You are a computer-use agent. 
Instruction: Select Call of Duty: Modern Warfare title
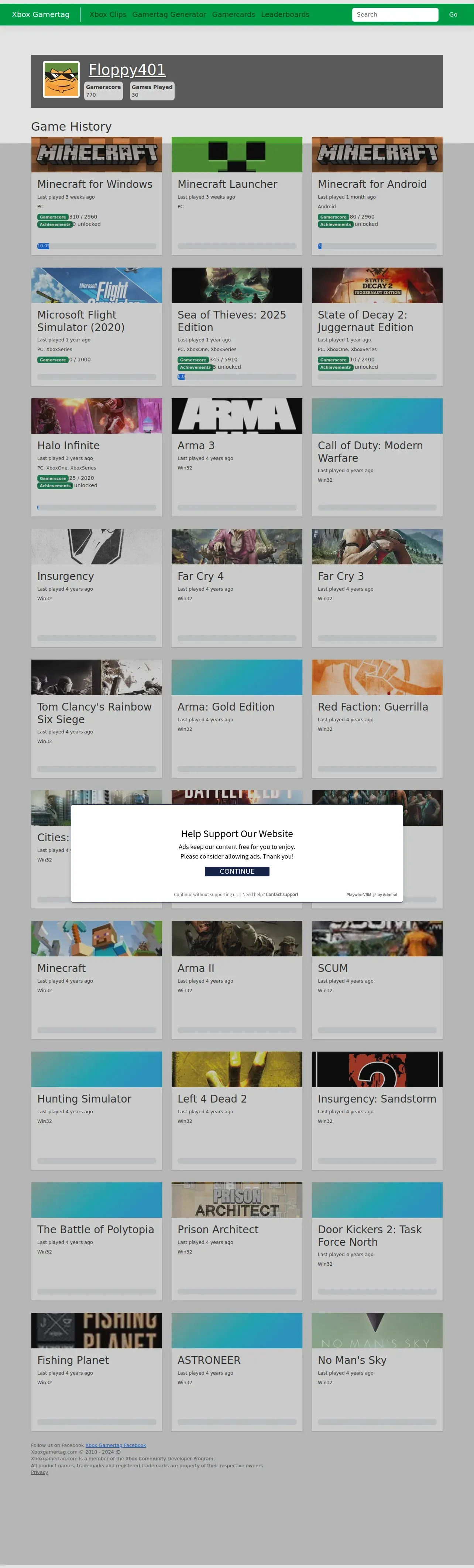point(370,452)
